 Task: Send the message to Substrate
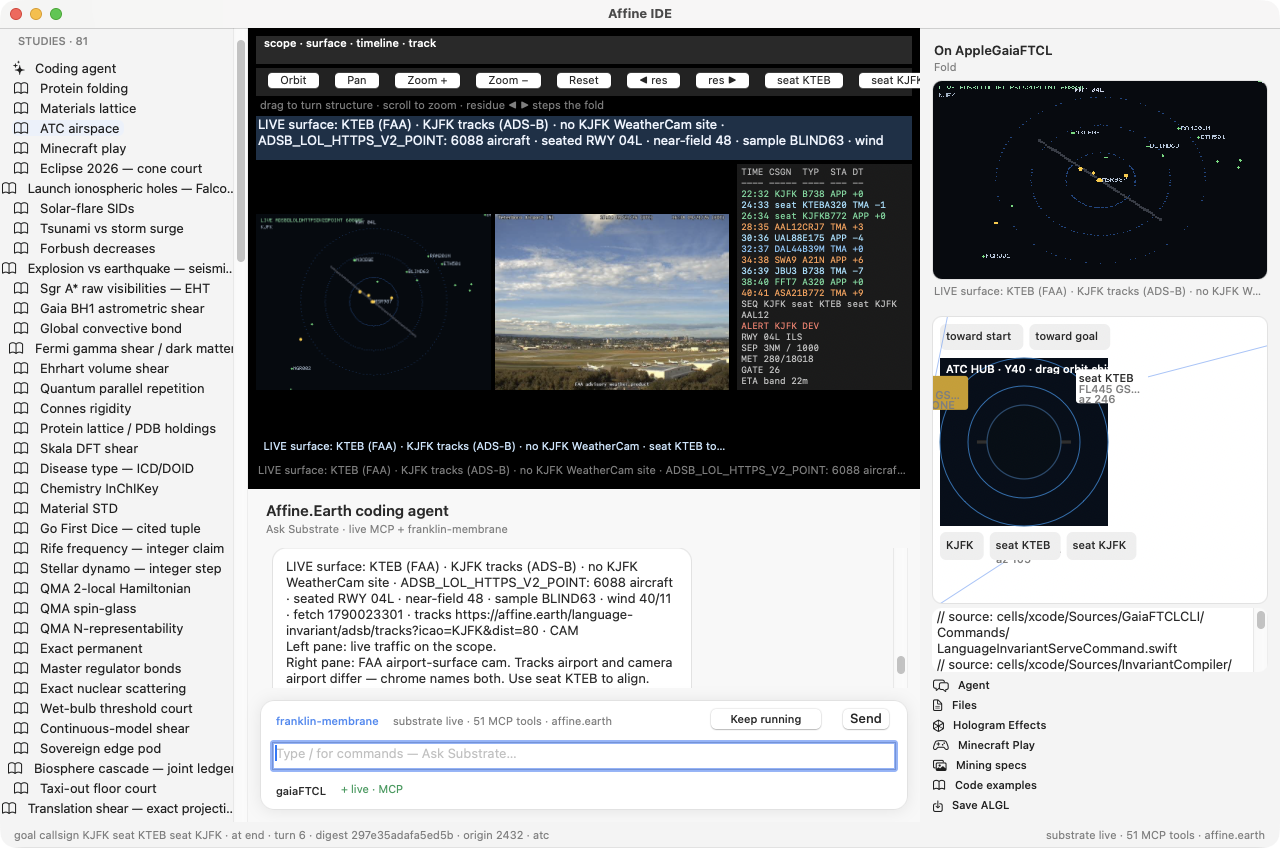point(866,719)
